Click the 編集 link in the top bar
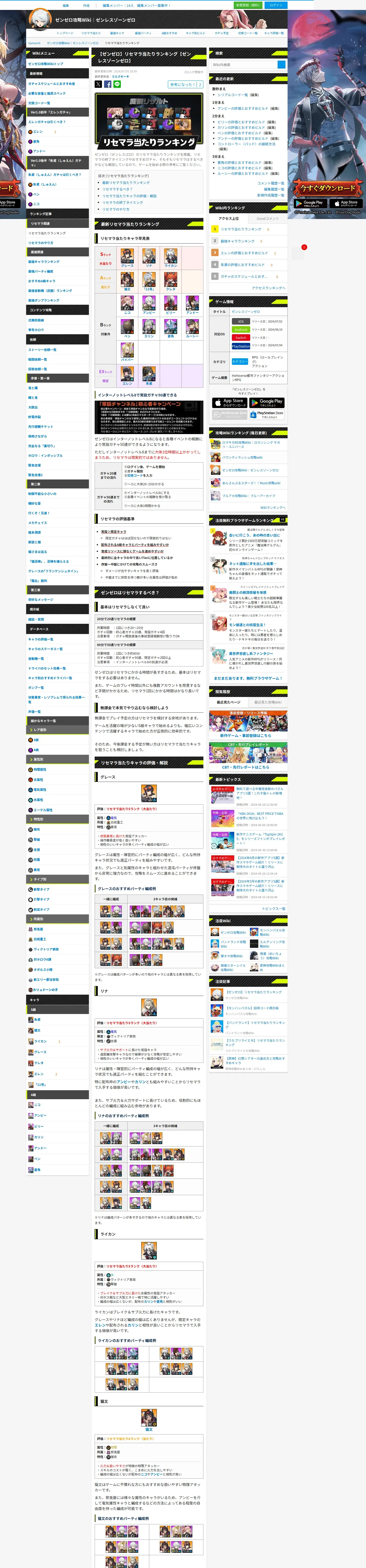The height and width of the screenshot is (1568, 366). pos(66,5)
